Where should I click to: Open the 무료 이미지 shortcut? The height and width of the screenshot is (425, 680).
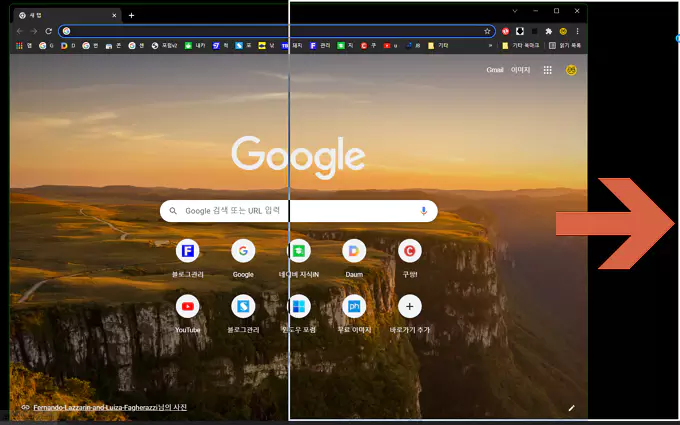coord(354,314)
